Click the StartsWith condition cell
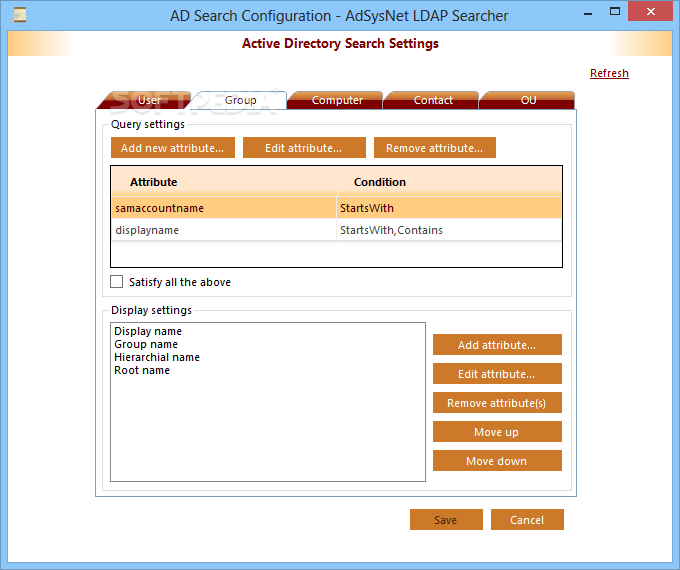This screenshot has width=680, height=570. tap(449, 208)
